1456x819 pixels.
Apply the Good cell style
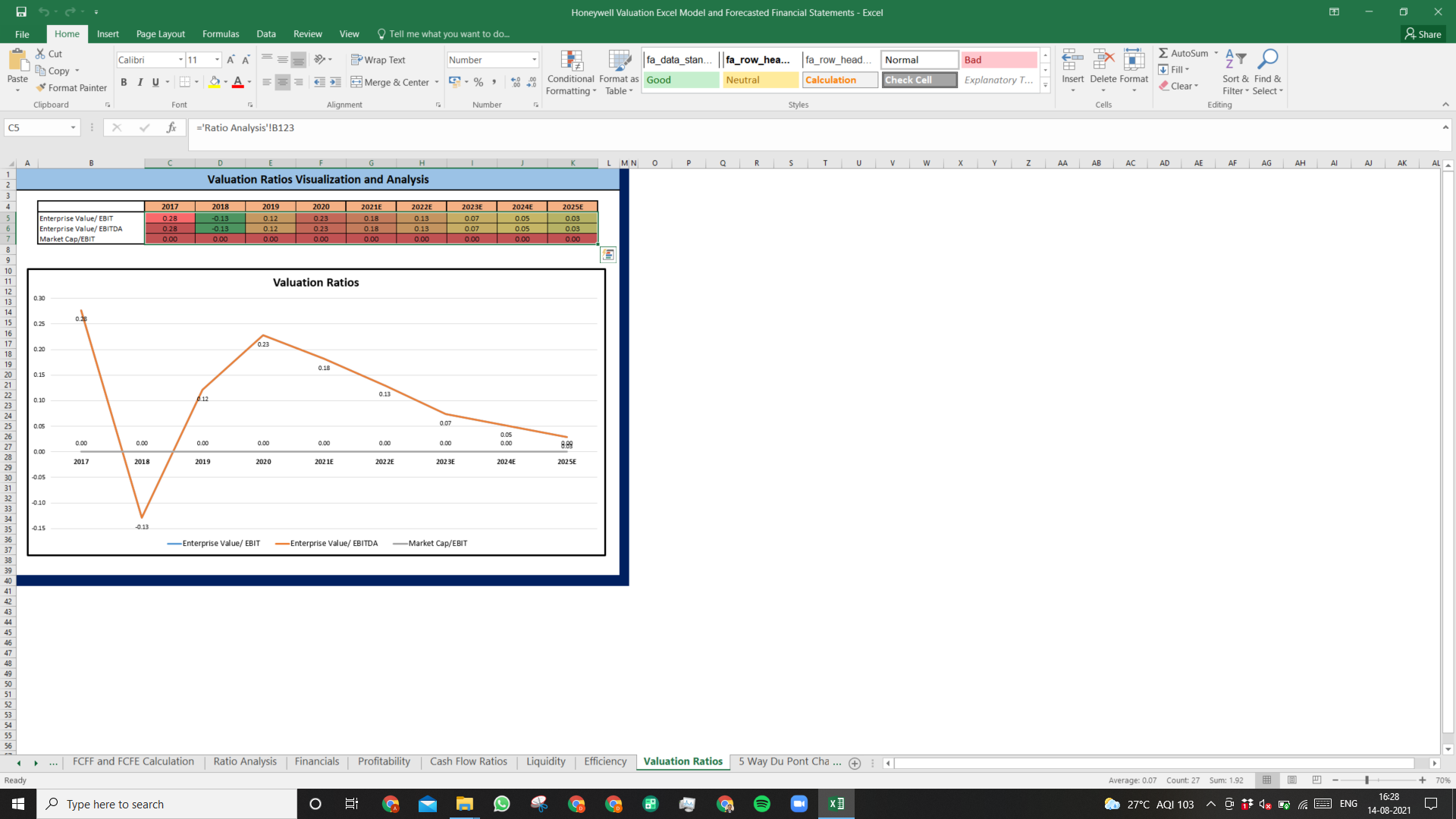tap(681, 80)
